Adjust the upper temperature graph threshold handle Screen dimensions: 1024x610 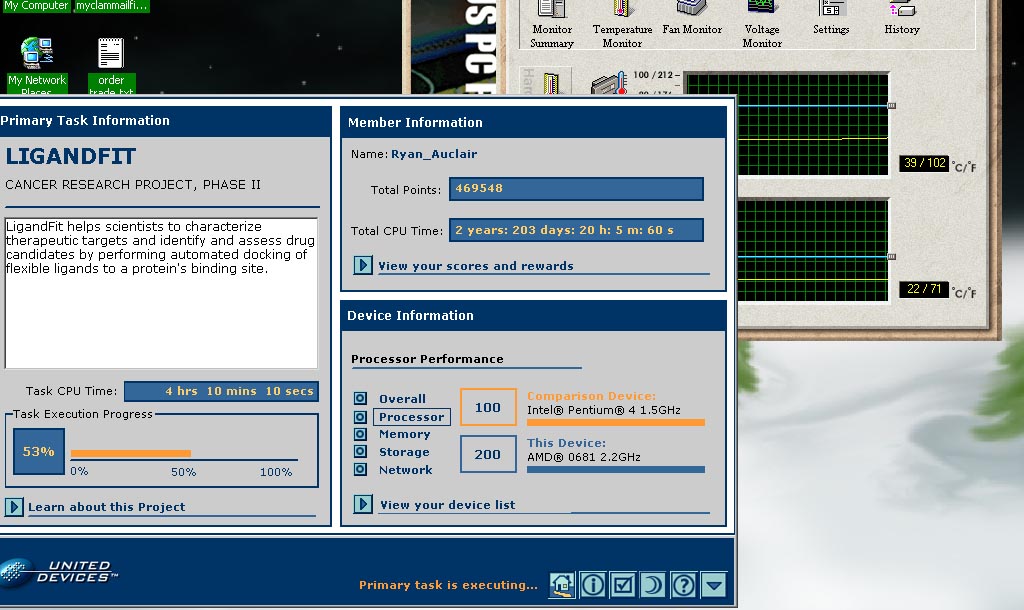(891, 105)
